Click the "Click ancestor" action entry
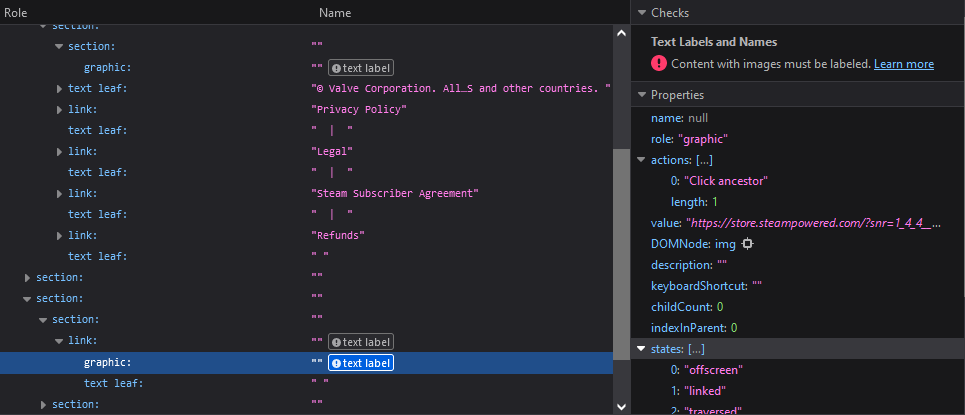The width and height of the screenshot is (965, 415). 719,181
